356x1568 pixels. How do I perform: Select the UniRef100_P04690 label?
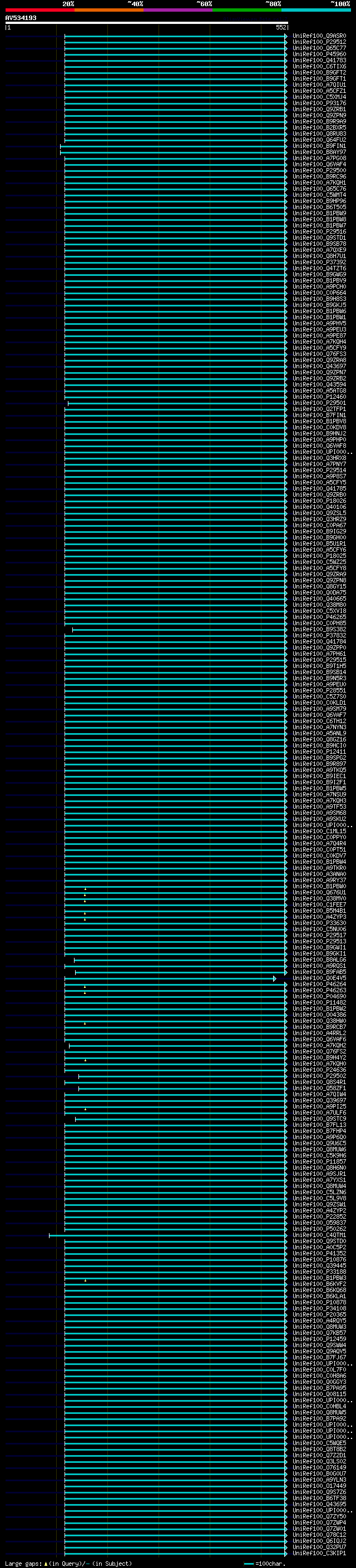pyautogui.click(x=319, y=997)
